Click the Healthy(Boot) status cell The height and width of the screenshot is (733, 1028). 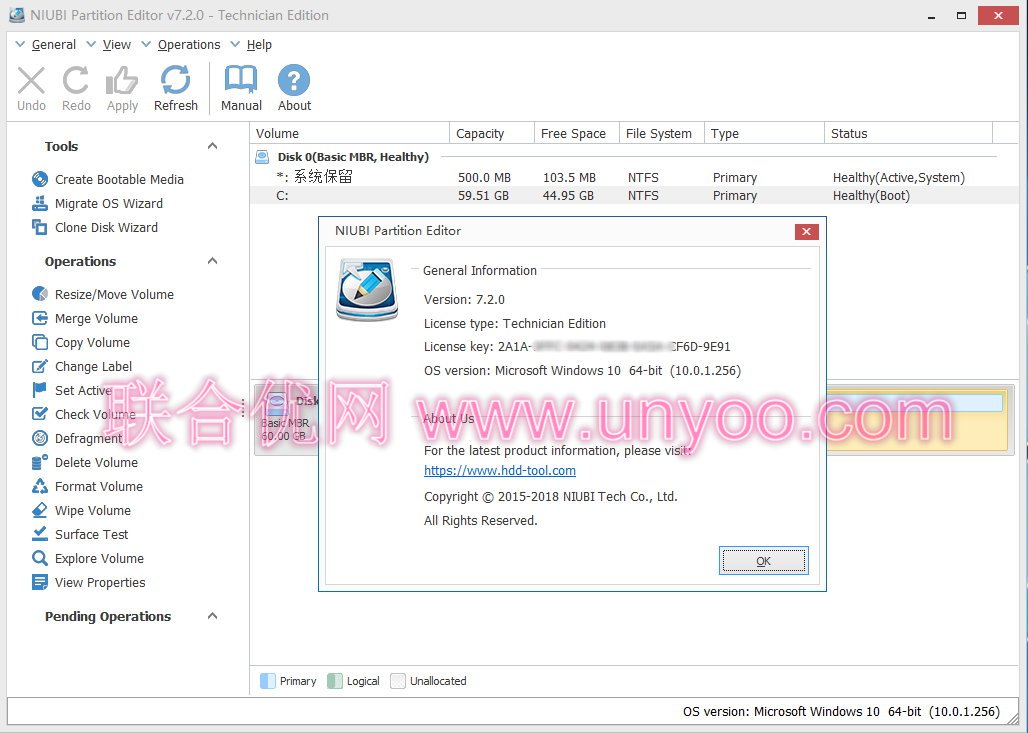(x=871, y=195)
